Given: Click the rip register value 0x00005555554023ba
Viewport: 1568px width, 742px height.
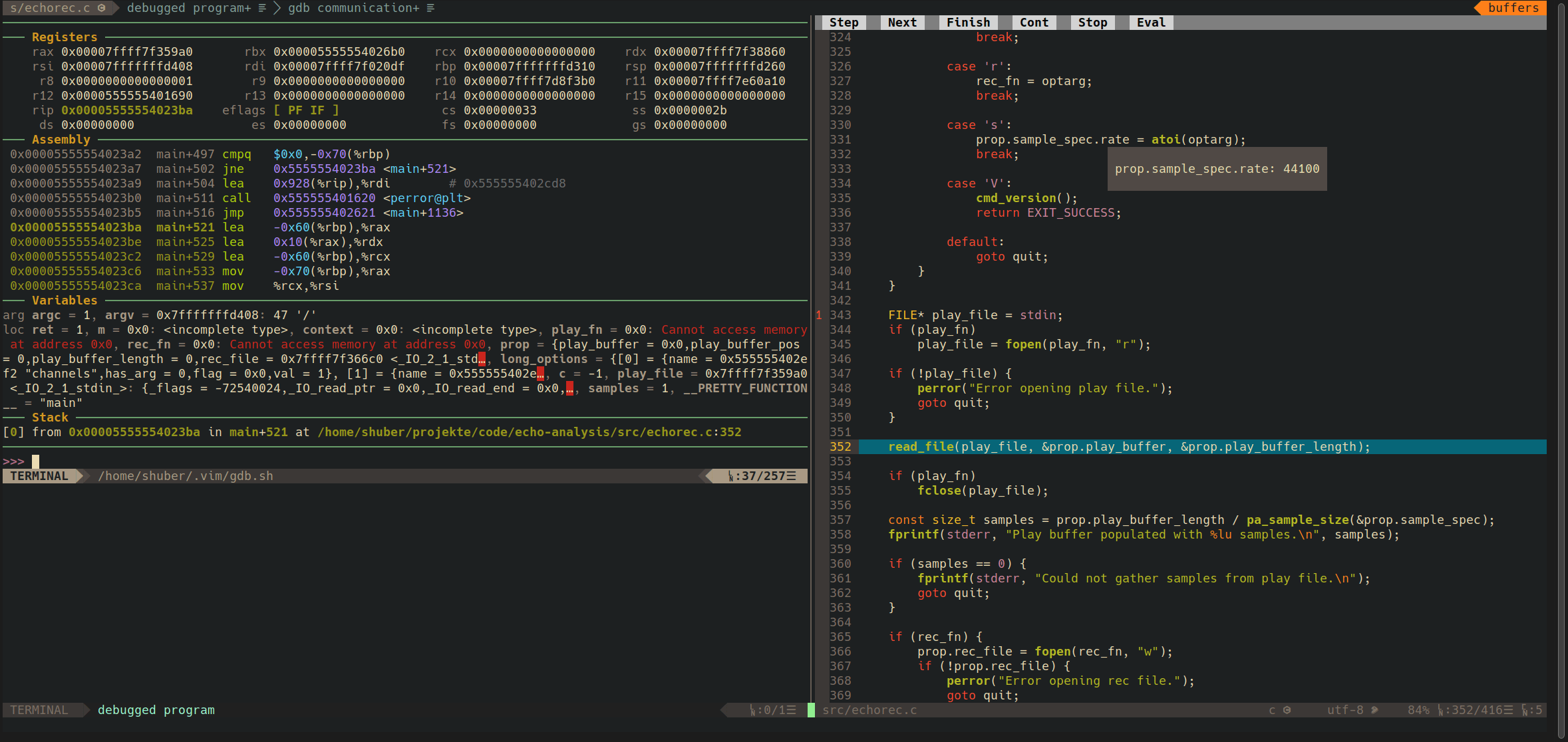Looking at the screenshot, I should (x=127, y=110).
